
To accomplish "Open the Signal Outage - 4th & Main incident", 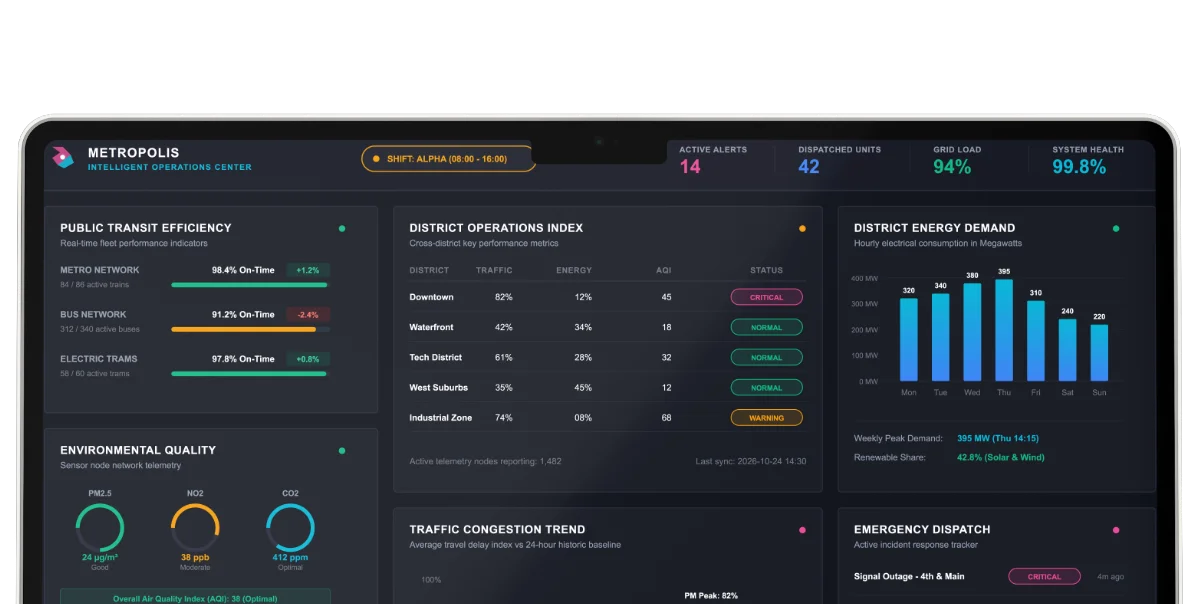I will click(x=909, y=576).
